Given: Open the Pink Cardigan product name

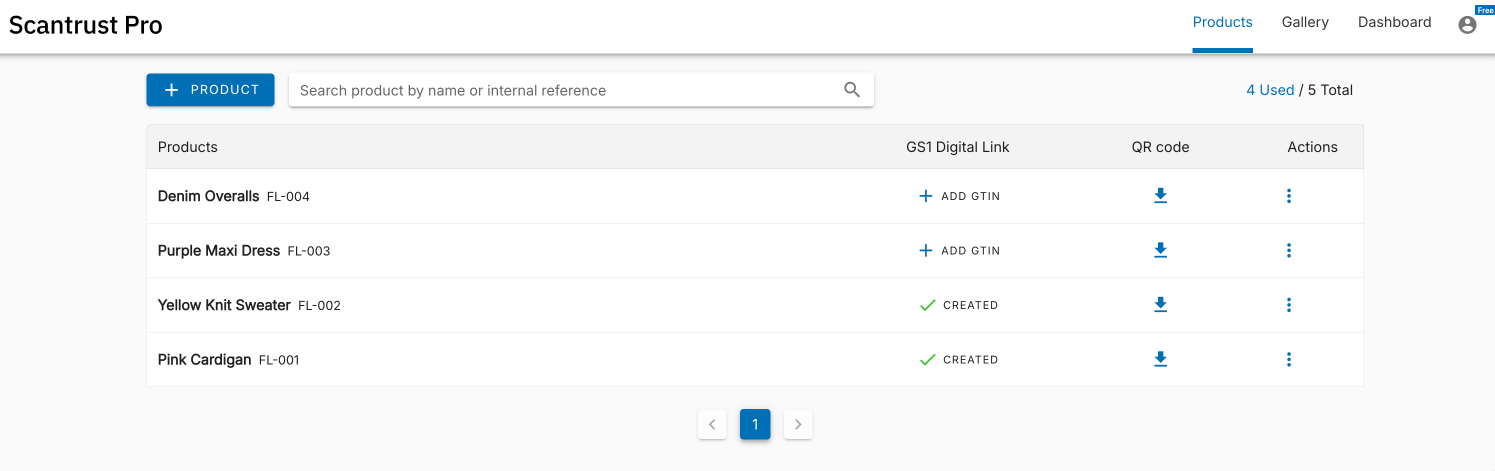Looking at the screenshot, I should [x=204, y=359].
